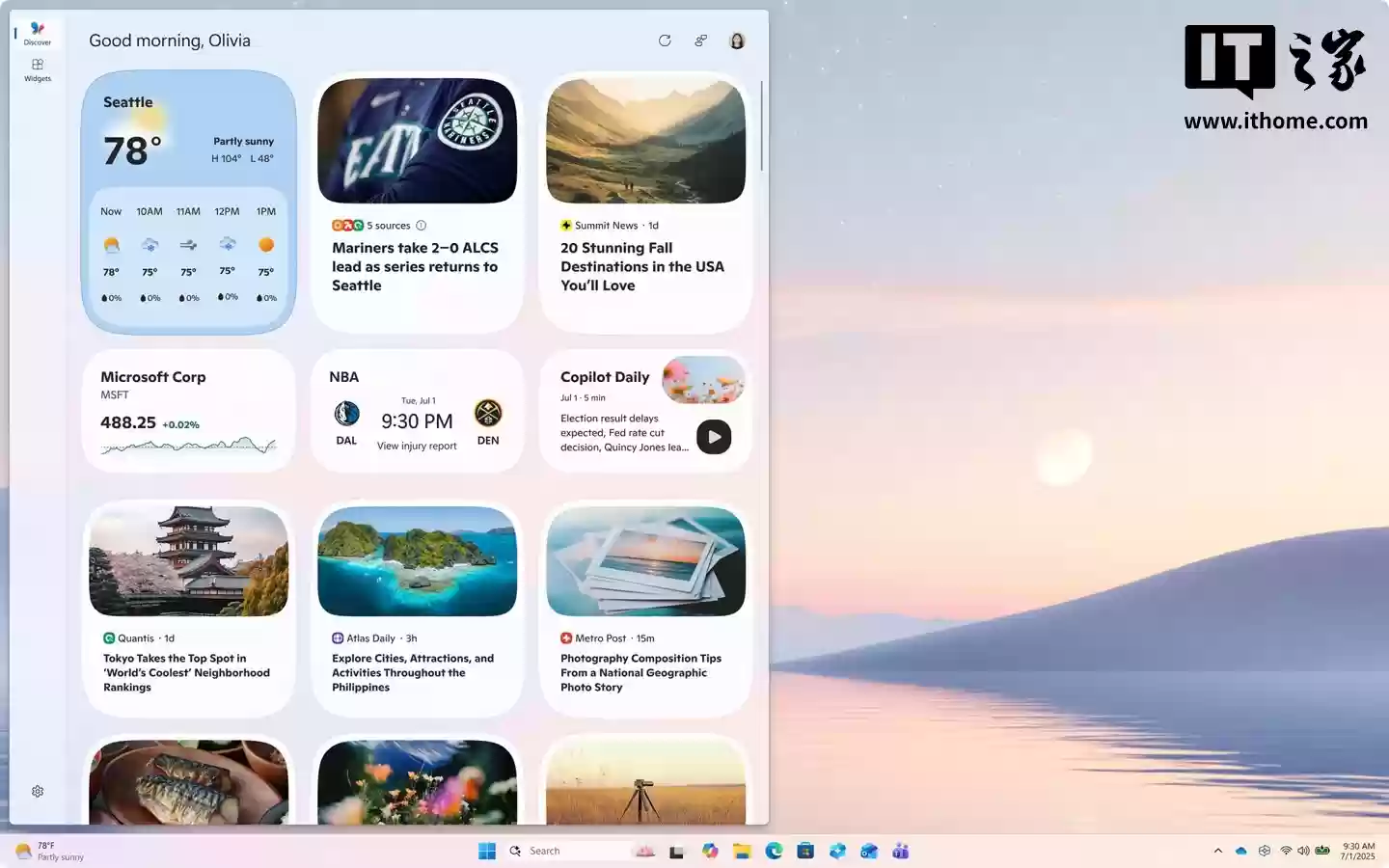Click the Philippines islands article thumbnail
Image resolution: width=1389 pixels, height=868 pixels.
click(x=417, y=562)
